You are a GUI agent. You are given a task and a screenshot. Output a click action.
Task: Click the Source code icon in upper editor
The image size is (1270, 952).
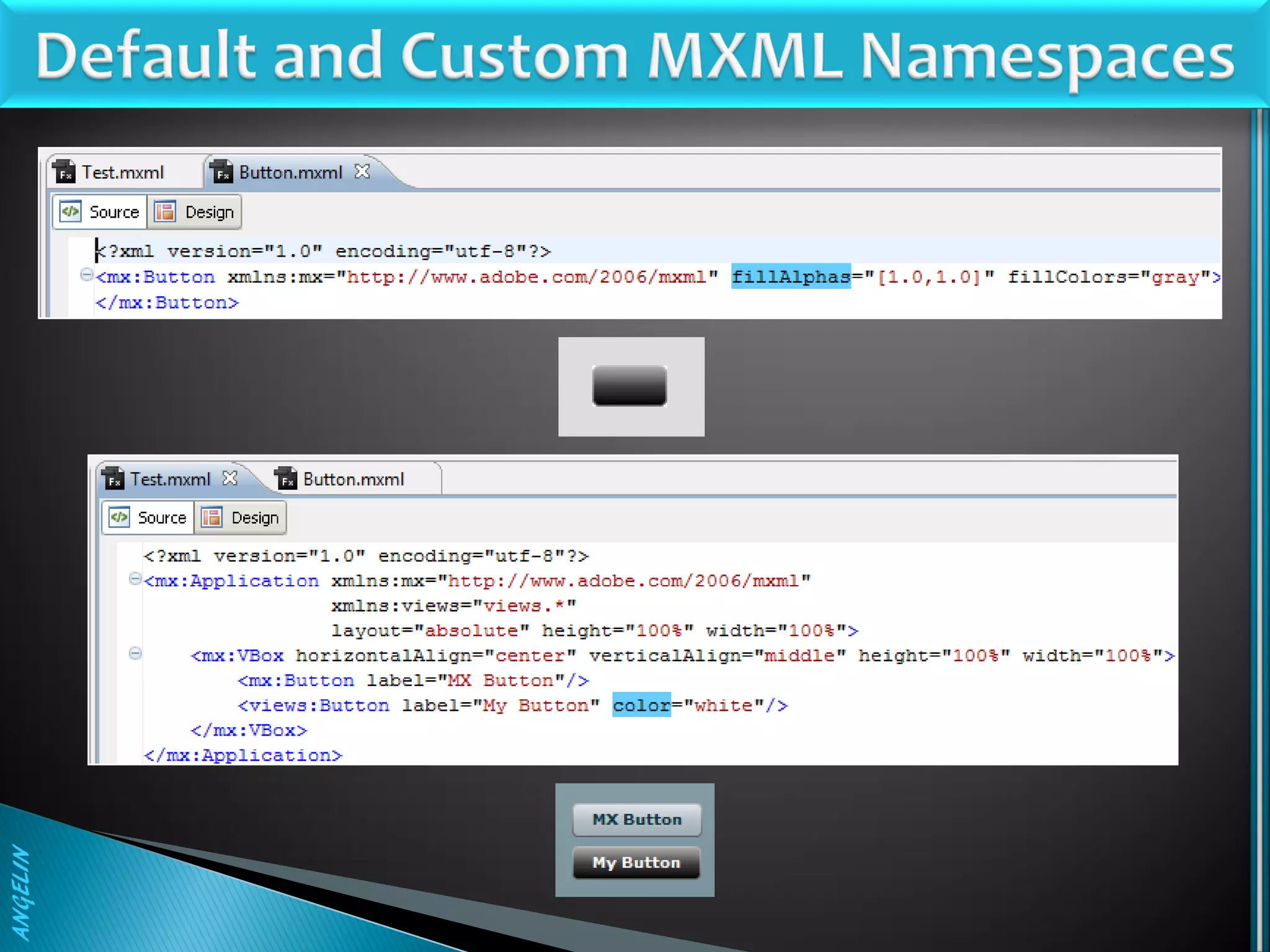pos(70,212)
